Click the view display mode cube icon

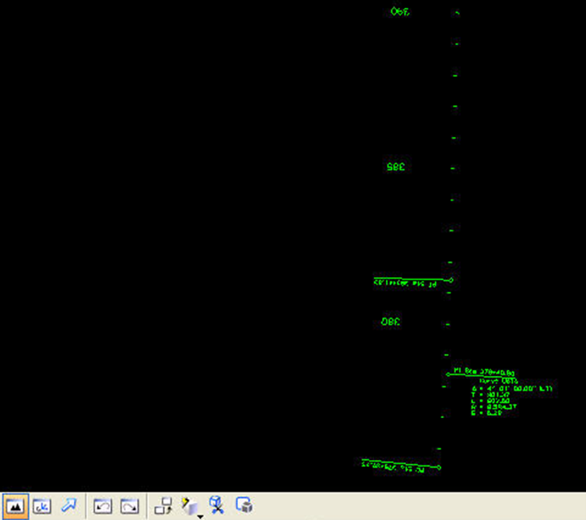tap(189, 506)
